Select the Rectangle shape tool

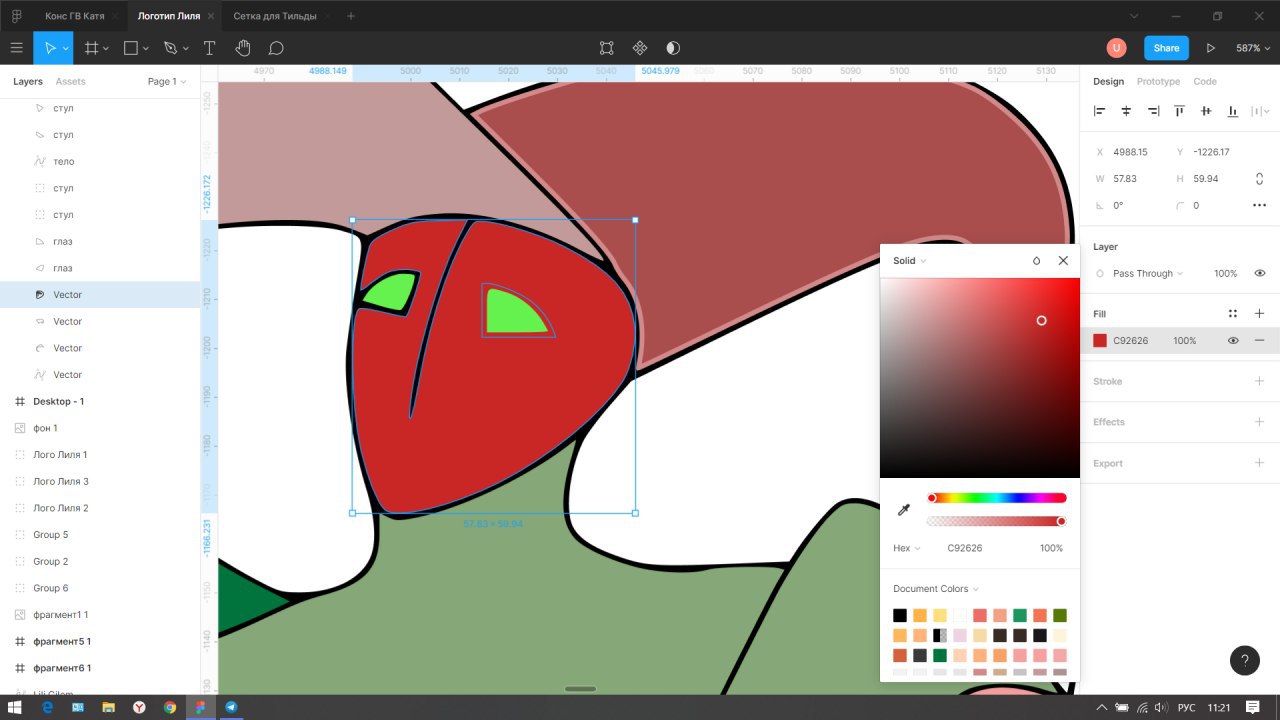pos(130,48)
